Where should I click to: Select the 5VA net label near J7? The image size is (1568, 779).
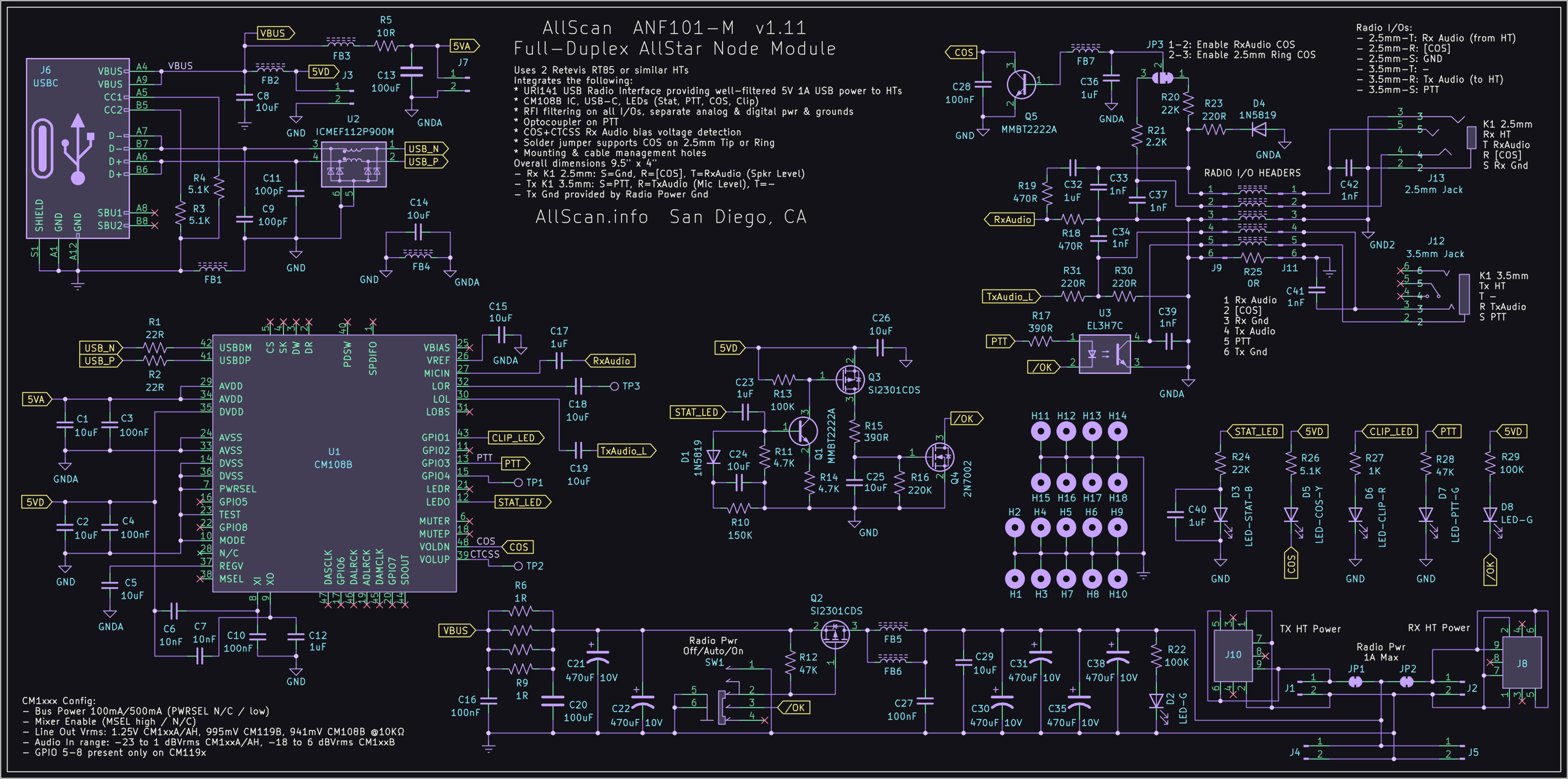(465, 46)
